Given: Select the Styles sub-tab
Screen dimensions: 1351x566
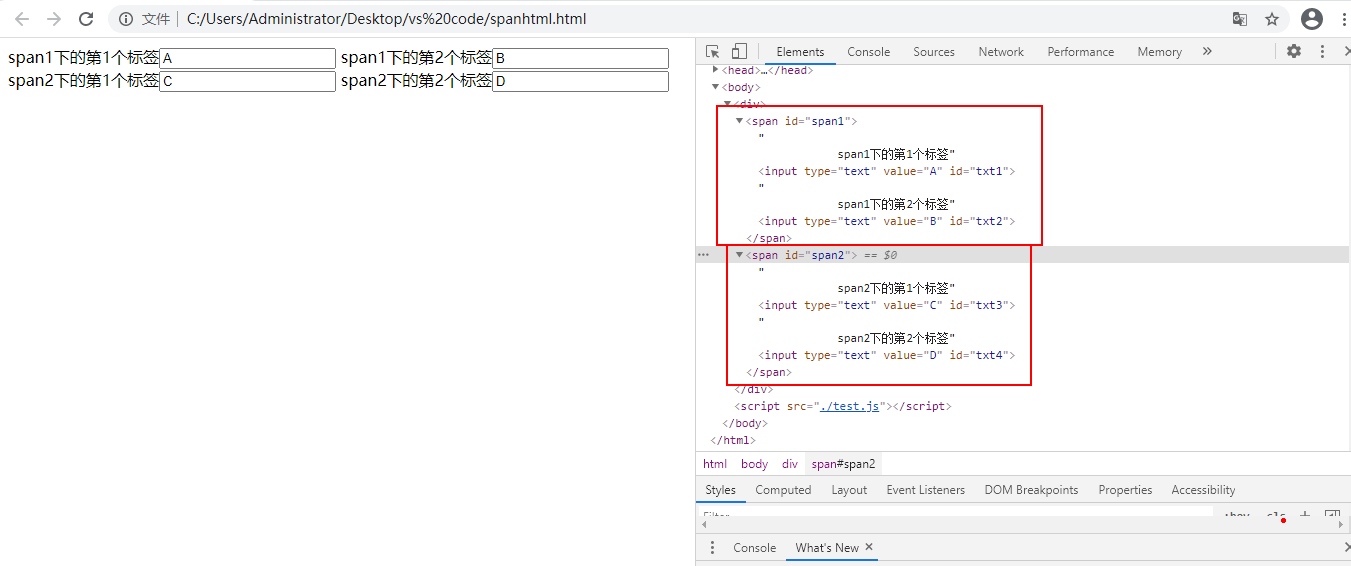Looking at the screenshot, I should pos(720,490).
